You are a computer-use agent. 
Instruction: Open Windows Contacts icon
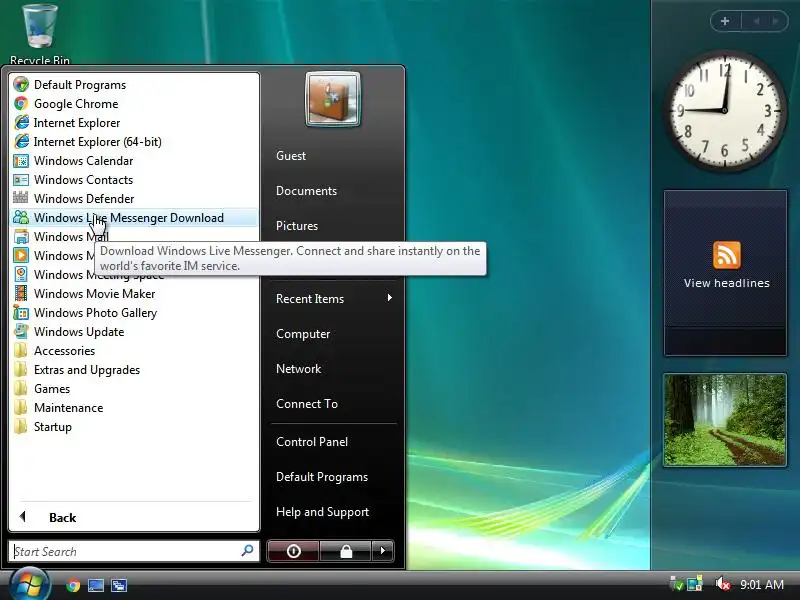[21, 180]
